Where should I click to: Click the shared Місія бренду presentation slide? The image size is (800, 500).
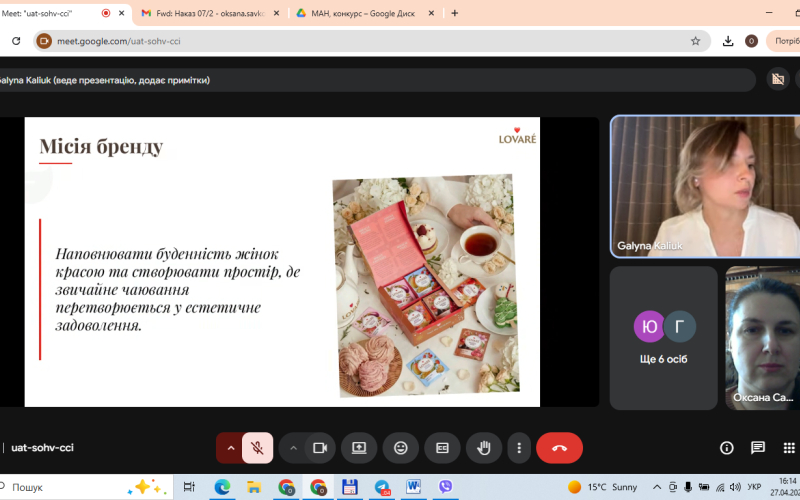click(x=282, y=262)
